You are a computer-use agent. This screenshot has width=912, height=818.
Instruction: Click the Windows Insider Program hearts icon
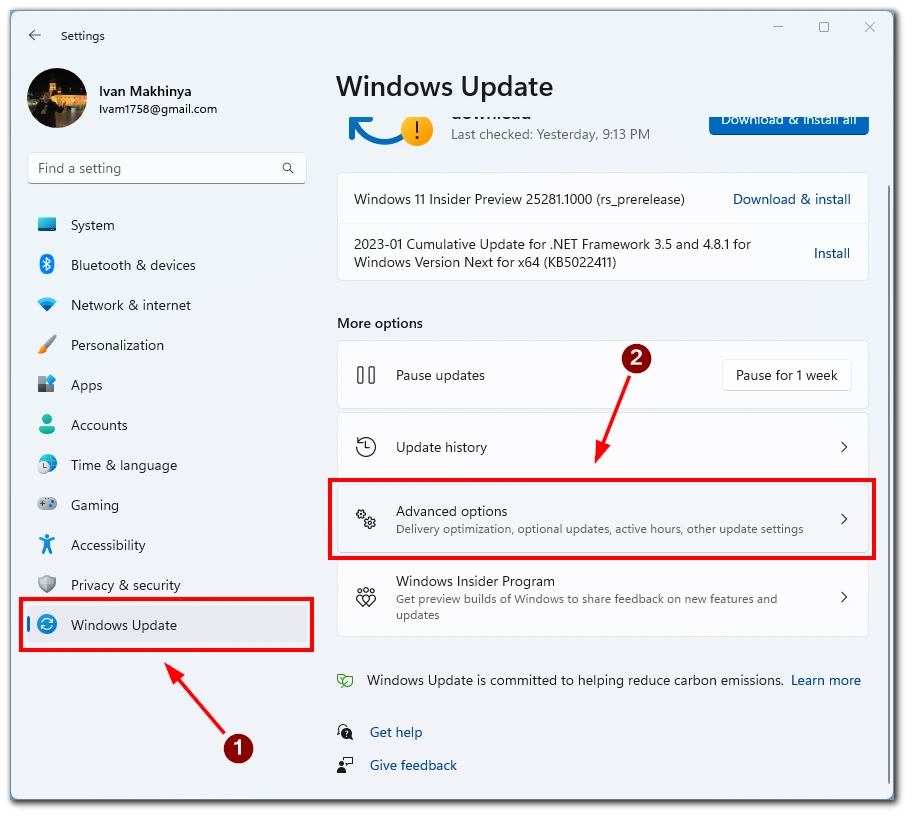366,597
